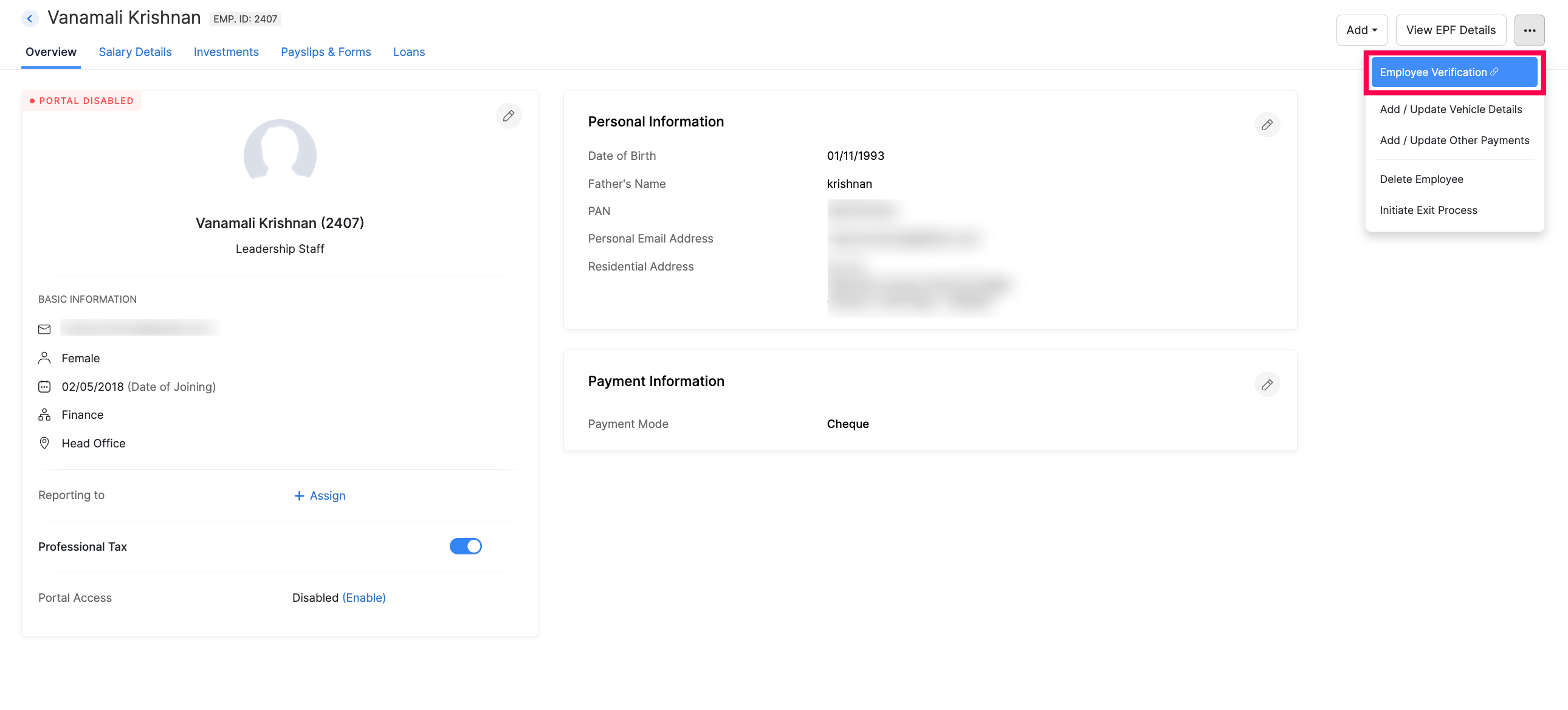Choose Initiate Exit Process menu option

pos(1428,210)
